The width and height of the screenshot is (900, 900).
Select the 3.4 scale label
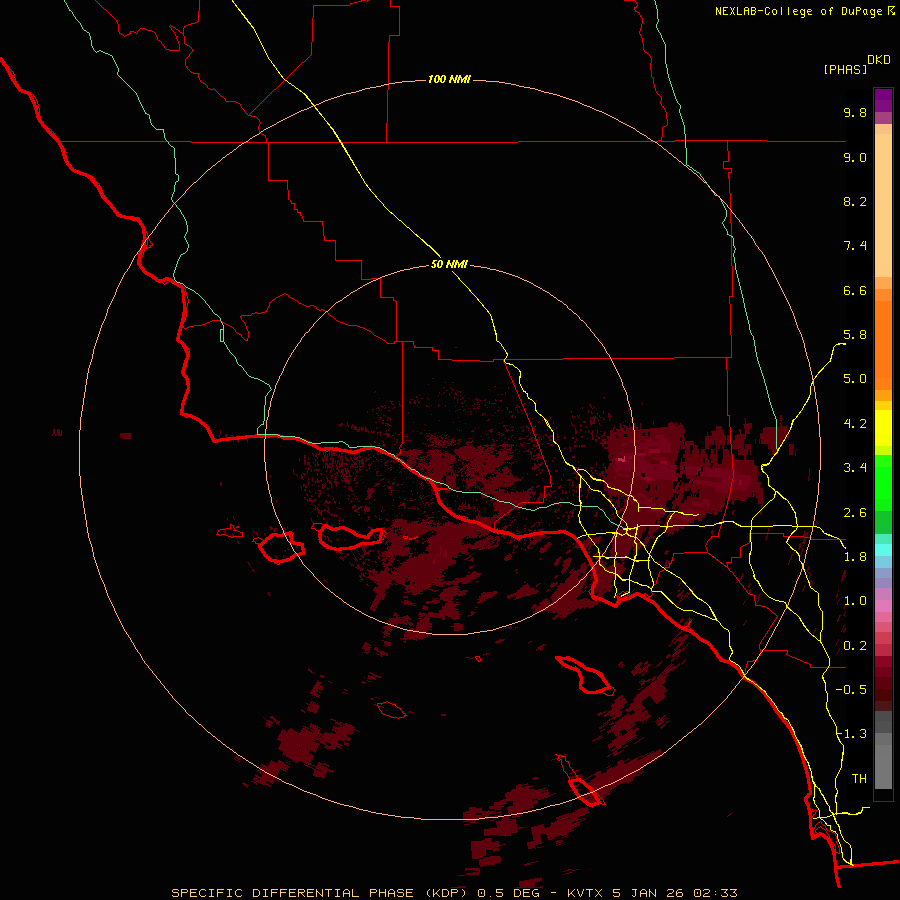tap(855, 468)
